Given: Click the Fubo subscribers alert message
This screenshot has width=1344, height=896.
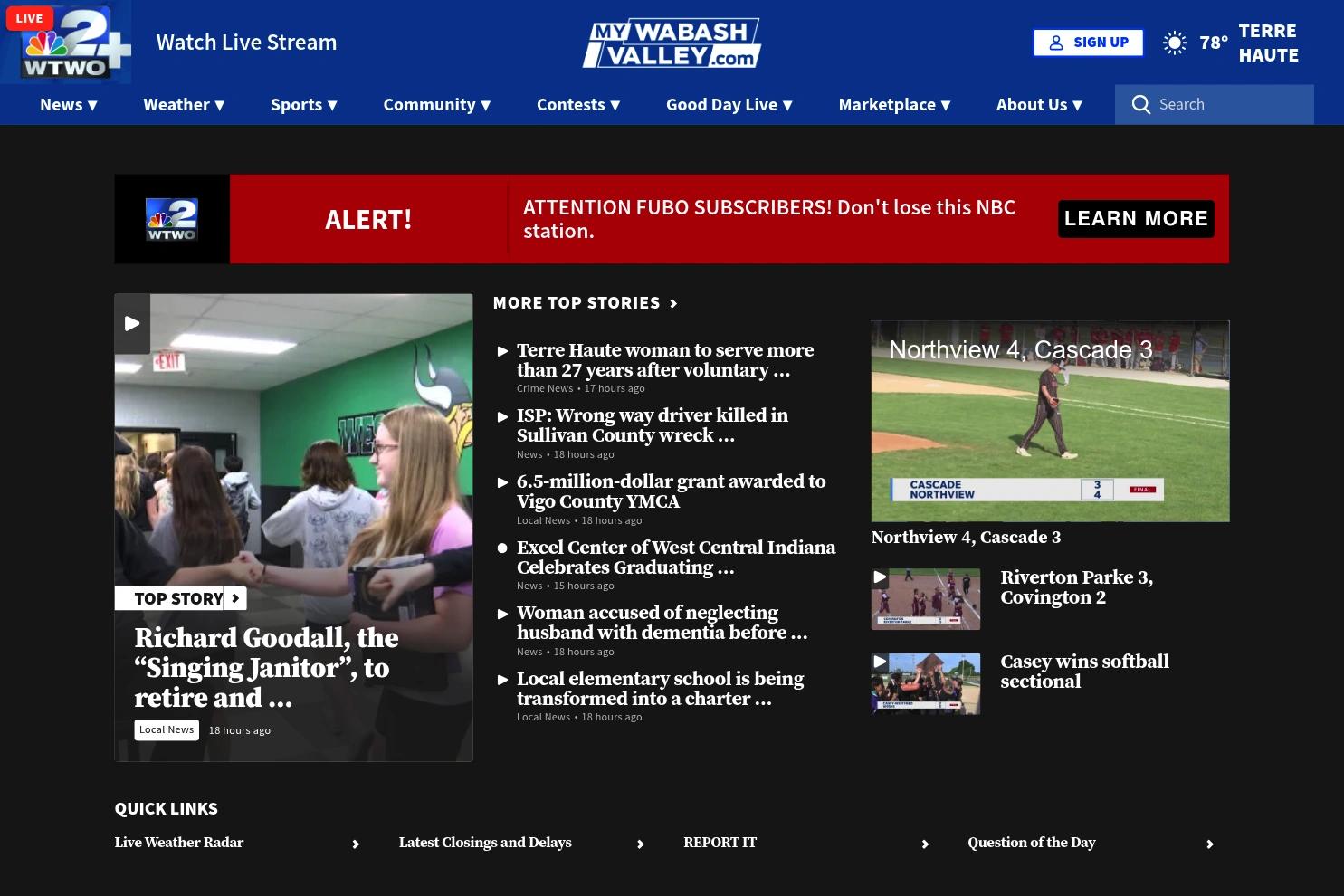Looking at the screenshot, I should pyautogui.click(x=769, y=219).
